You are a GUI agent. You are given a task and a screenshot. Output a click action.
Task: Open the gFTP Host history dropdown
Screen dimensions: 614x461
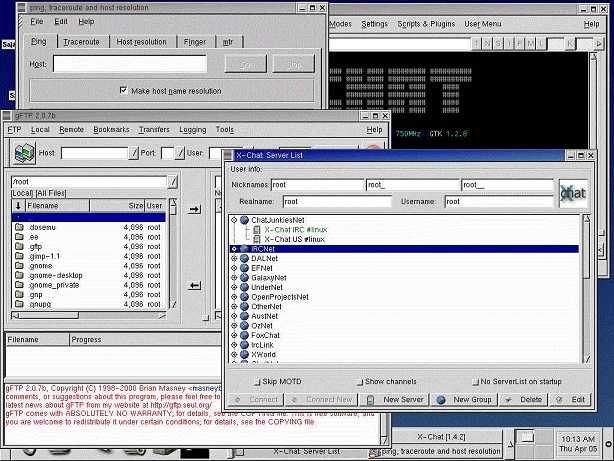[x=134, y=153]
